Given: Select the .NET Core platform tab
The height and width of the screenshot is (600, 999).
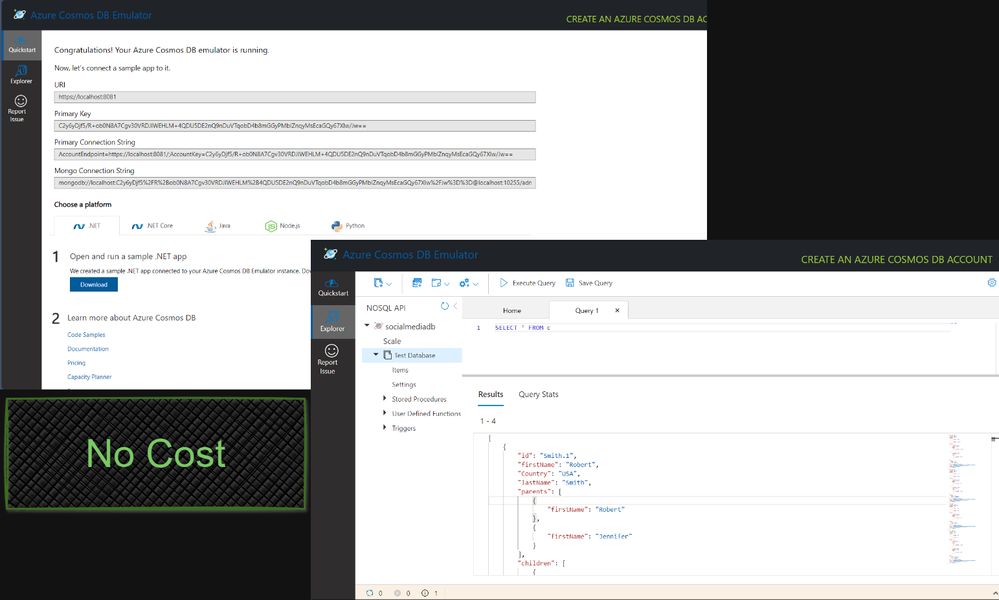Looking at the screenshot, I should tap(152, 225).
